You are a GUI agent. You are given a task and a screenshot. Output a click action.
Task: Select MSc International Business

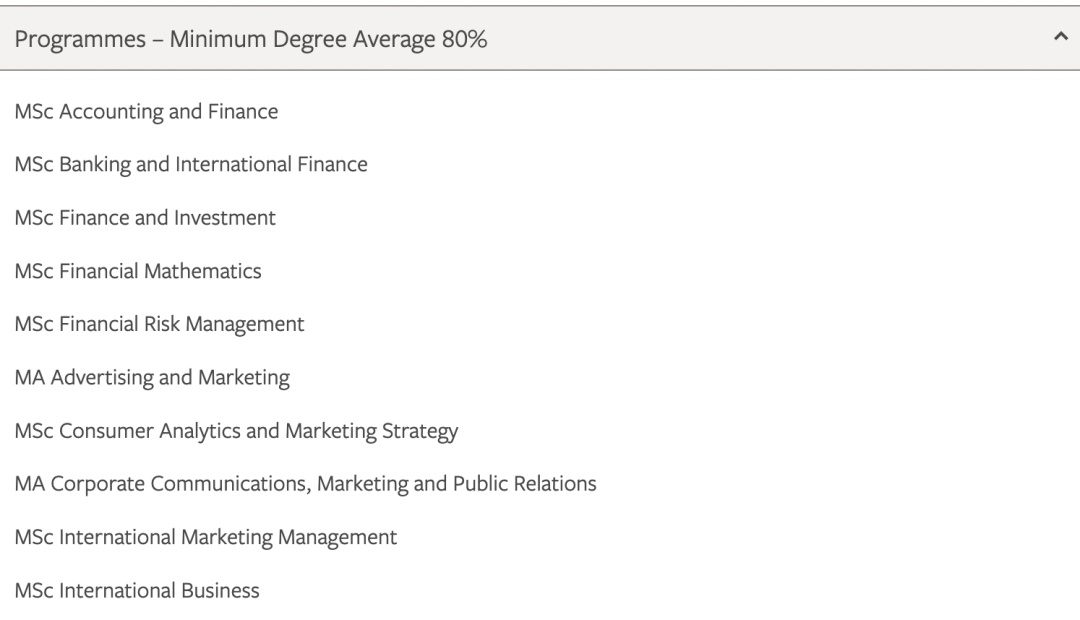click(x=137, y=590)
